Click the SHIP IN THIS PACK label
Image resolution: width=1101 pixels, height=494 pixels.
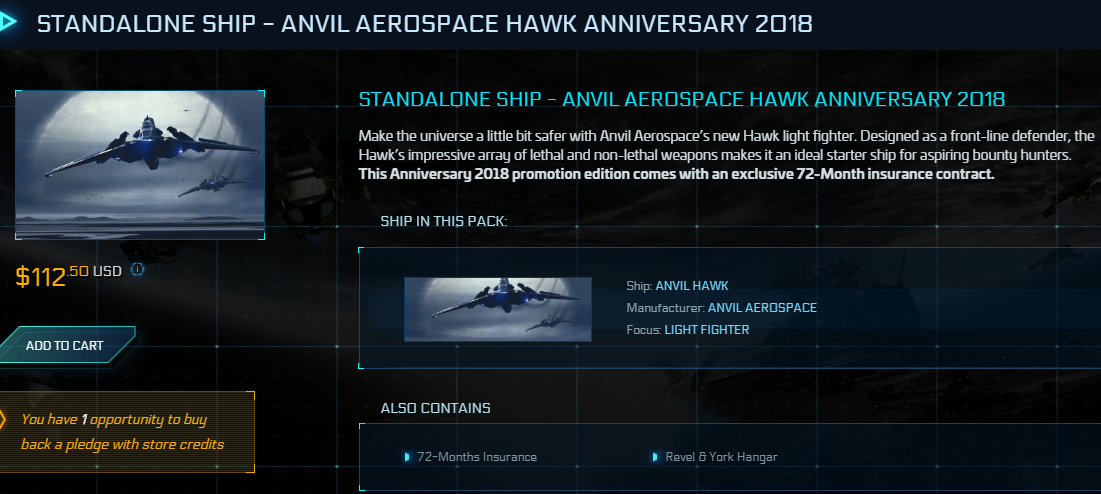click(444, 220)
